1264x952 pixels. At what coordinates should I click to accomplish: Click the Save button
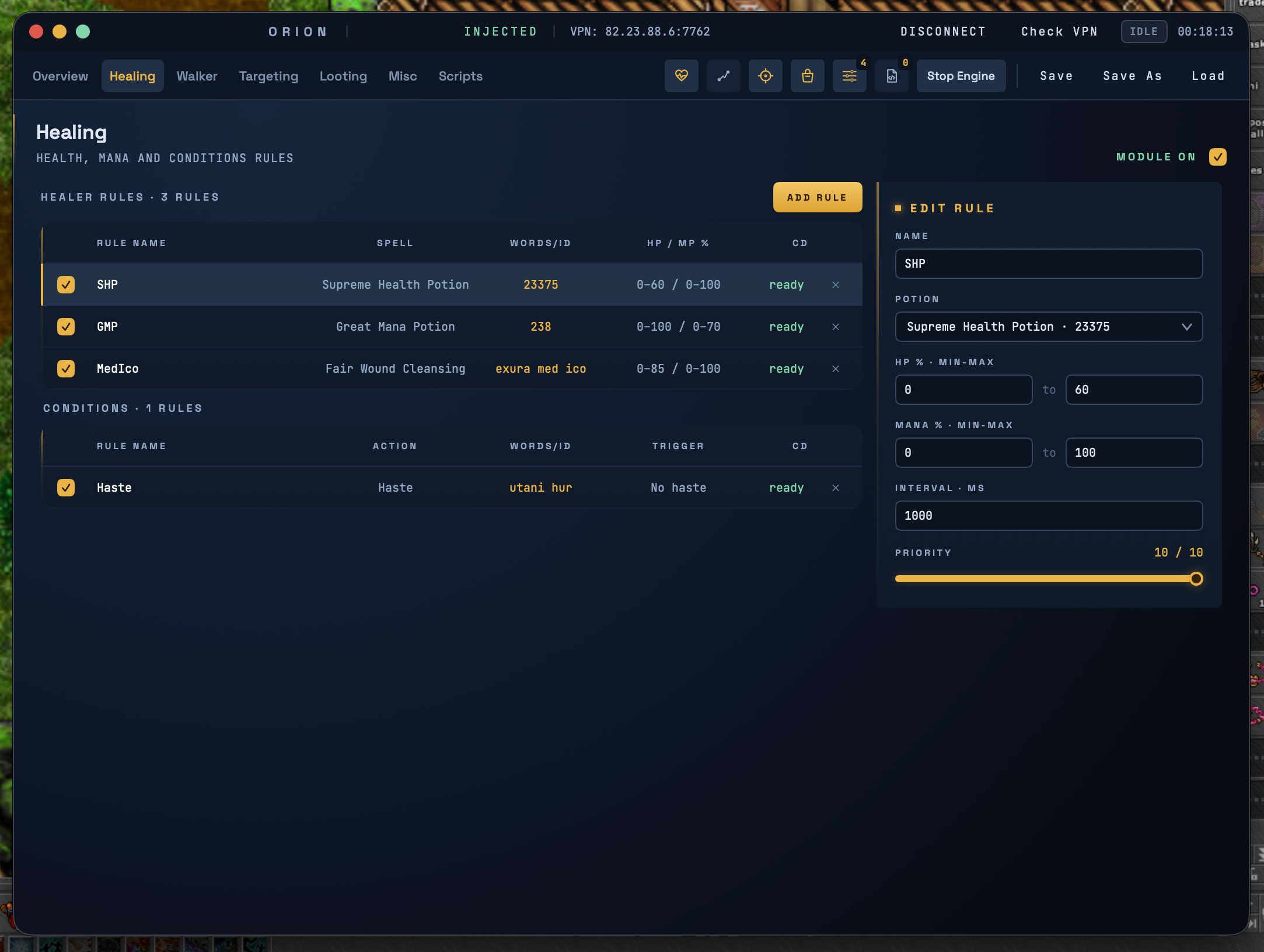pyautogui.click(x=1056, y=76)
